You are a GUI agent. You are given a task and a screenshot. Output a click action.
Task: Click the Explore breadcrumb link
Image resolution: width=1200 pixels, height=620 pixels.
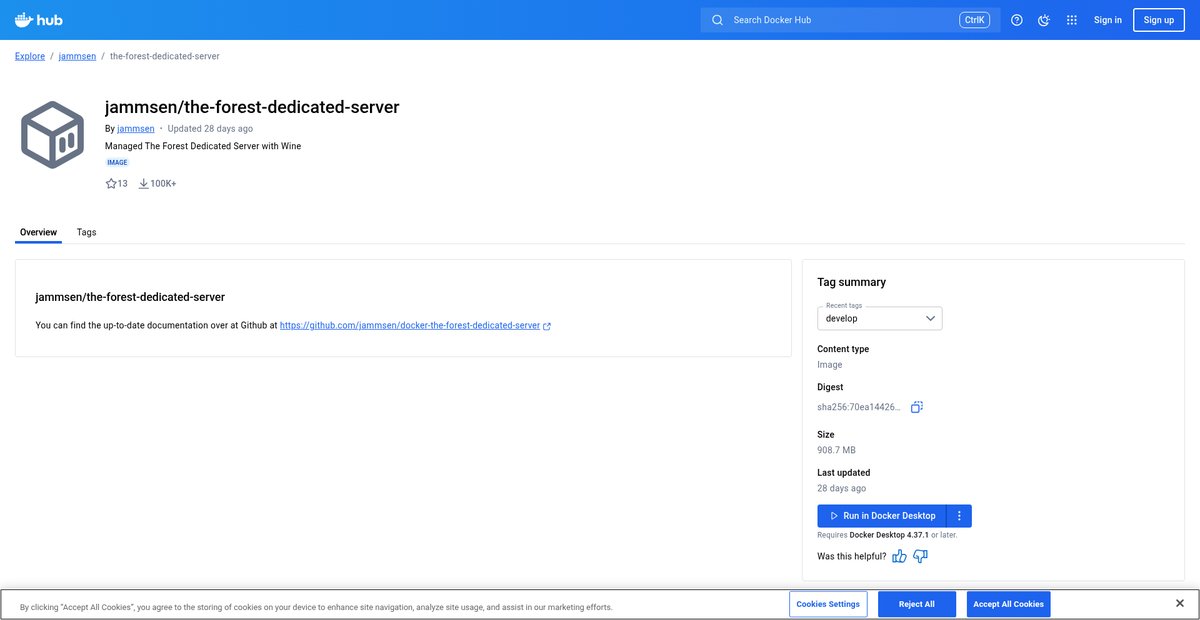[x=30, y=56]
